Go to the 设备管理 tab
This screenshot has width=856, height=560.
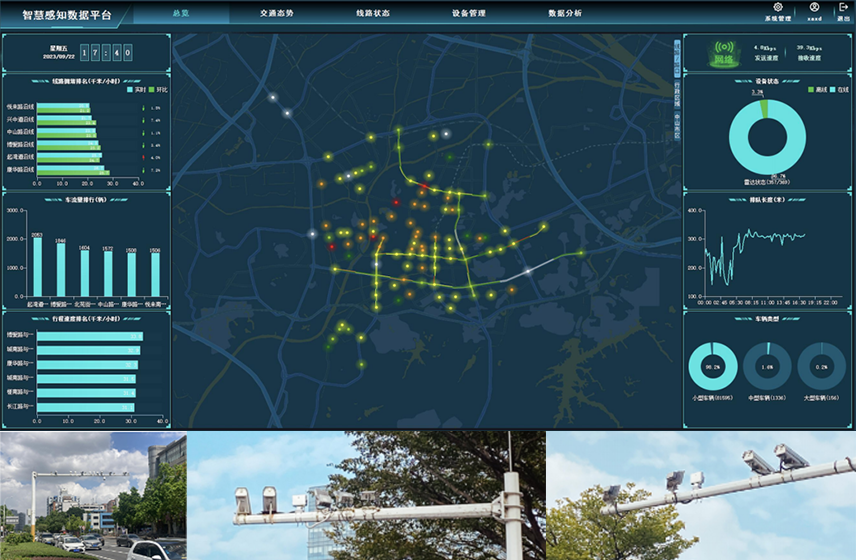tap(468, 13)
